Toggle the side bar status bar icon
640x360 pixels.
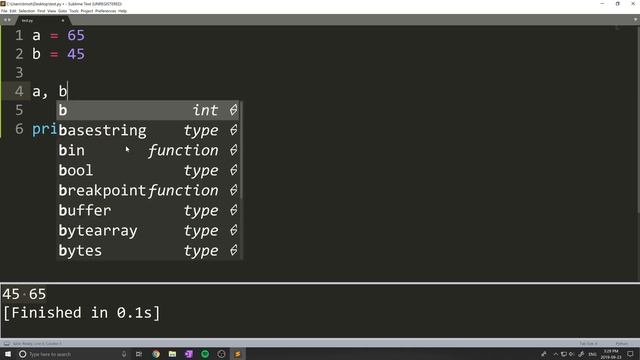click(x=6, y=344)
